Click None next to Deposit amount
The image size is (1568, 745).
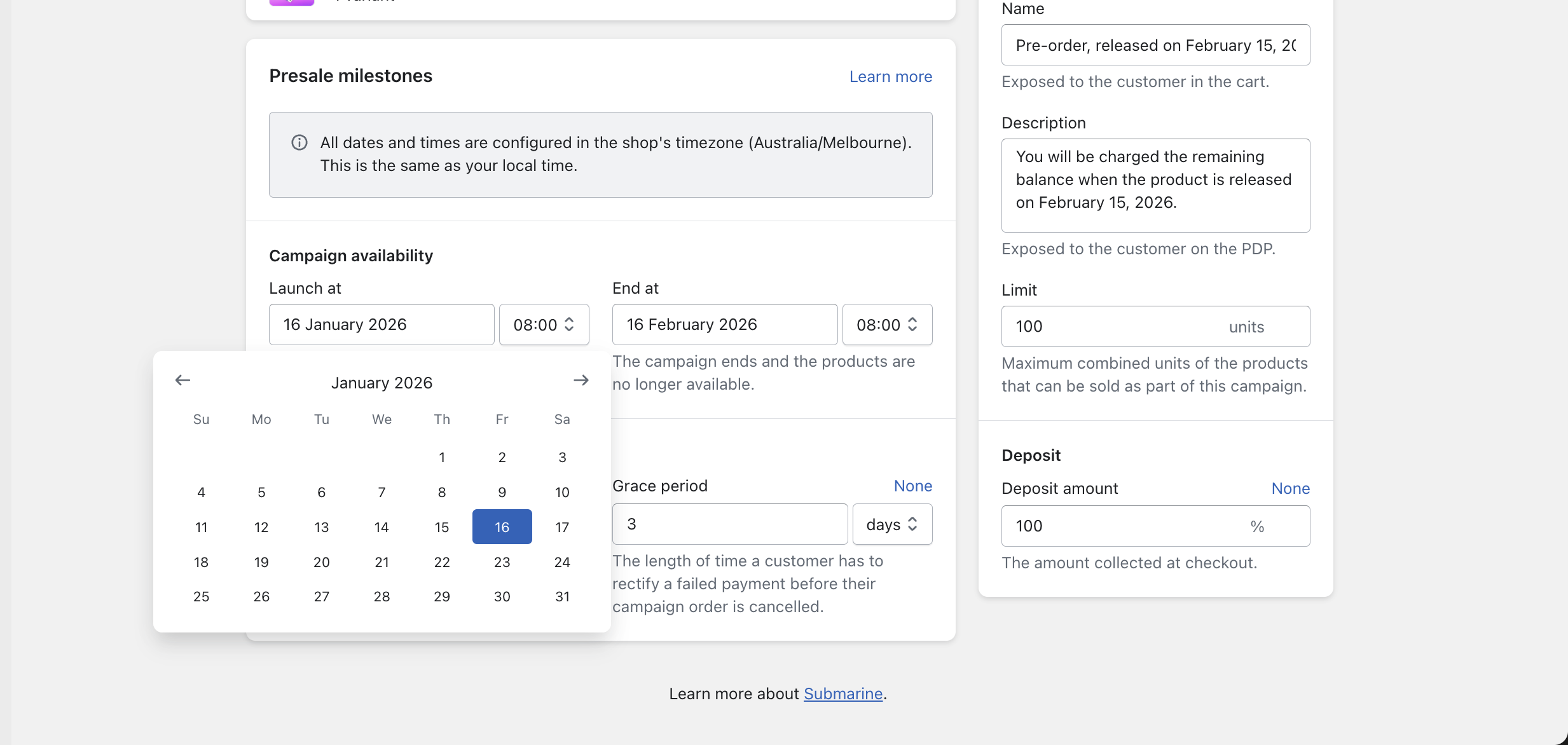pos(1290,488)
